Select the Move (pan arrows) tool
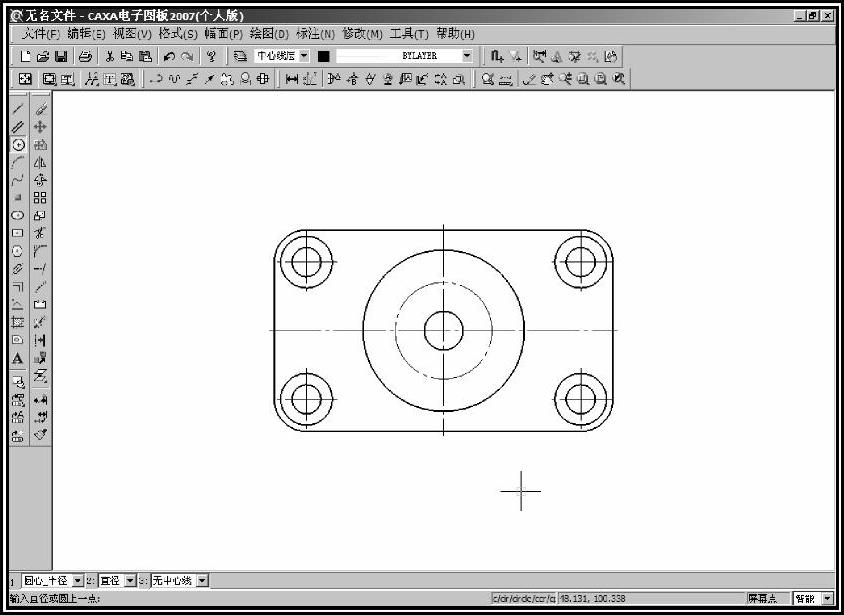The width and height of the screenshot is (844, 615). click(40, 127)
